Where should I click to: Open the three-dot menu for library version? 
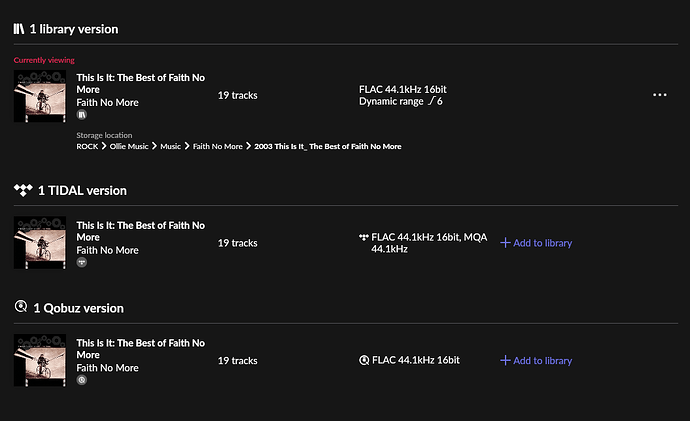tap(659, 95)
